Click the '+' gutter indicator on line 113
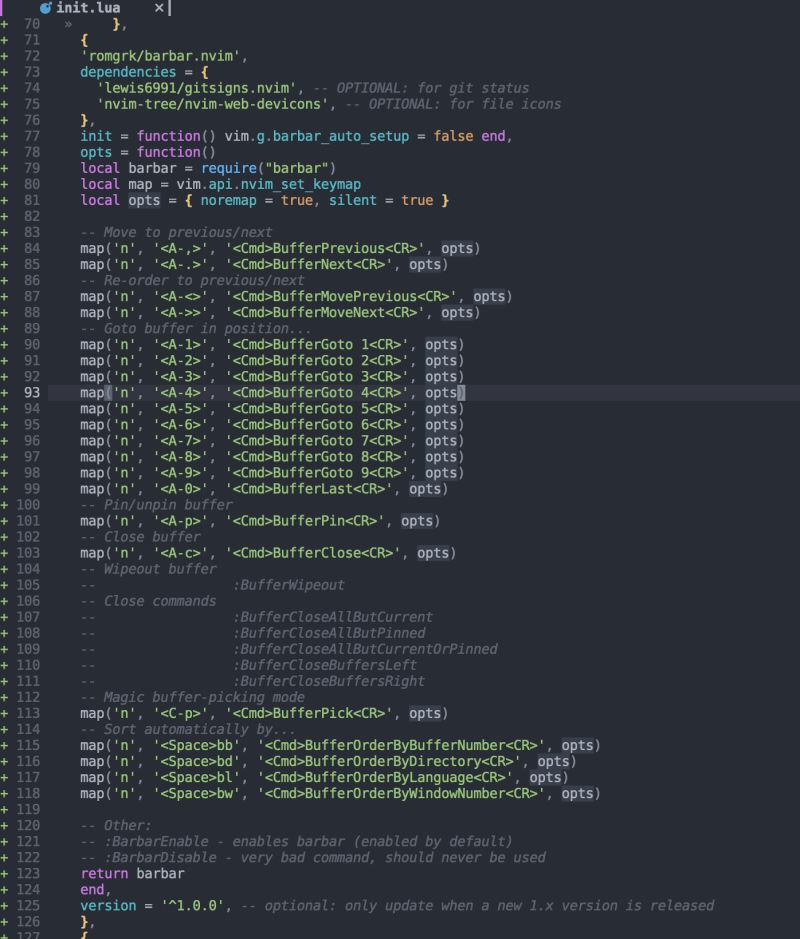This screenshot has height=939, width=800. [6, 713]
